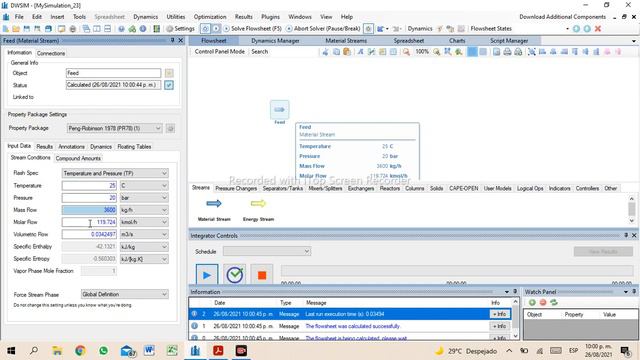
Task: Click the cut icon in flowsheet toolbar
Action: 325,52
